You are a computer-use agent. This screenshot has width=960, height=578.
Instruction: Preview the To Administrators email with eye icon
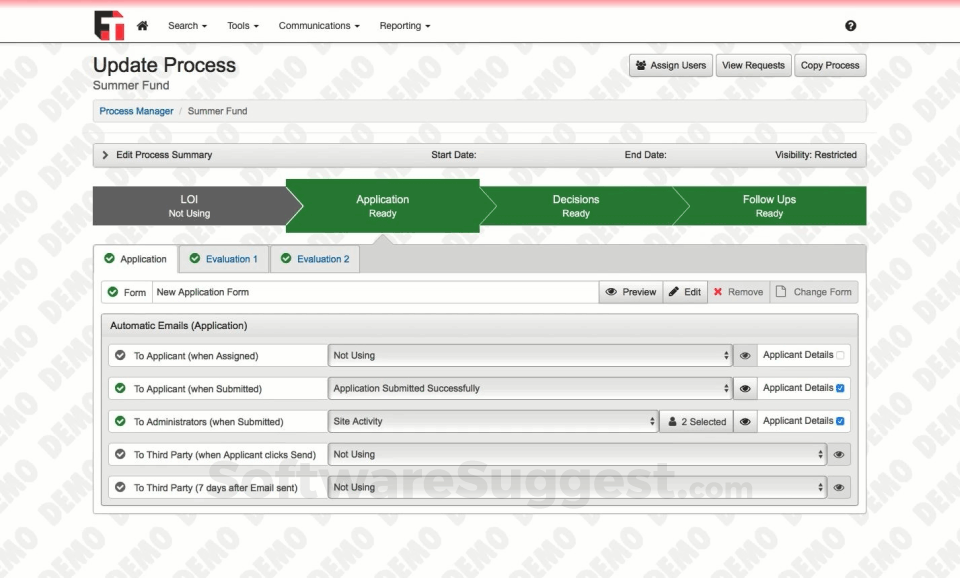745,421
